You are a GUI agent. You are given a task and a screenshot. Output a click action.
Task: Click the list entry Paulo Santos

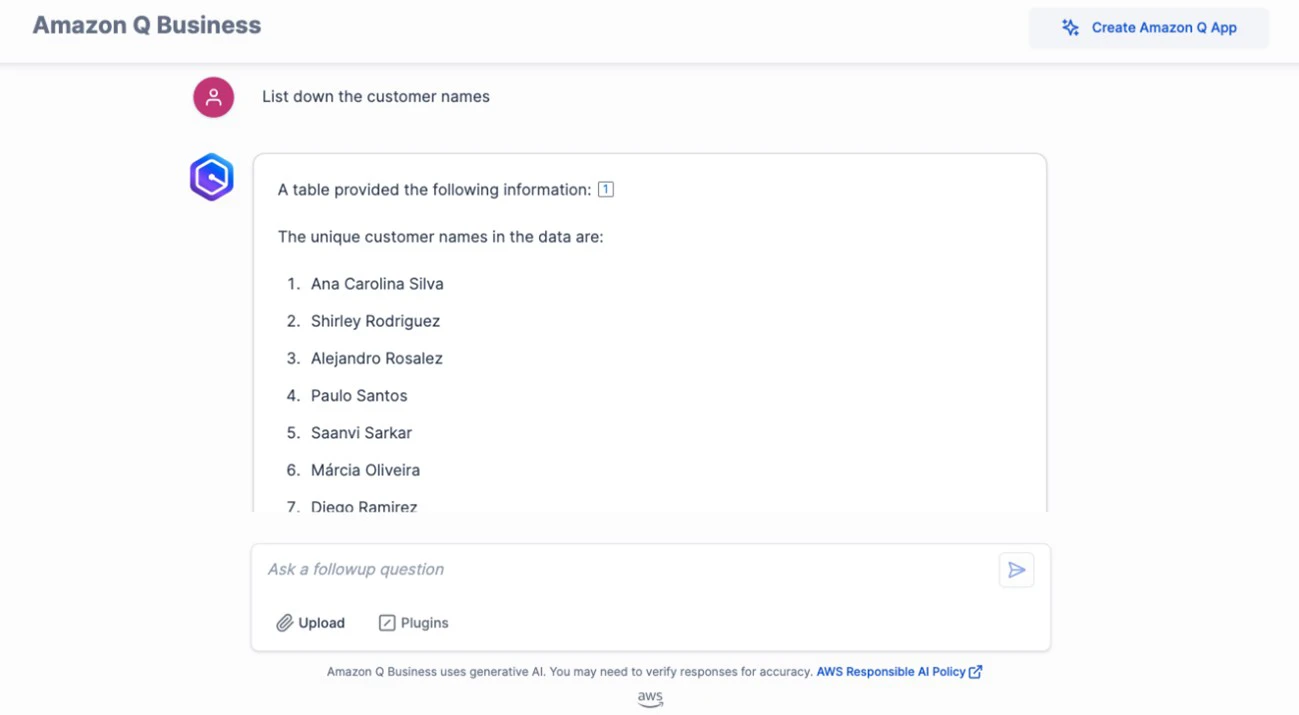point(359,396)
